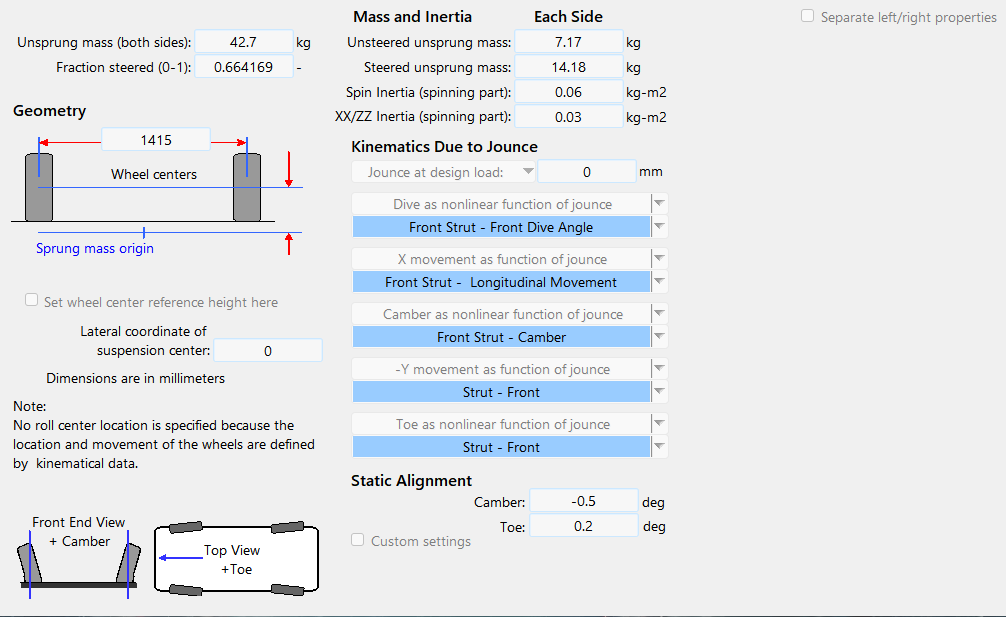Viewport: 1006px width, 617px height.
Task: Open dropdown arrow beside Front Strut - Camber
Action: (x=659, y=337)
